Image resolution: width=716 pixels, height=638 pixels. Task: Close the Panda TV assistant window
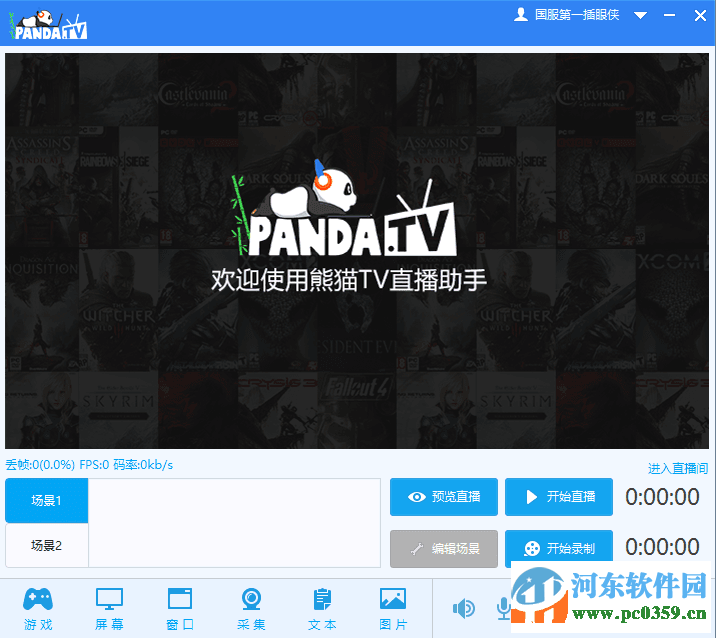click(700, 16)
